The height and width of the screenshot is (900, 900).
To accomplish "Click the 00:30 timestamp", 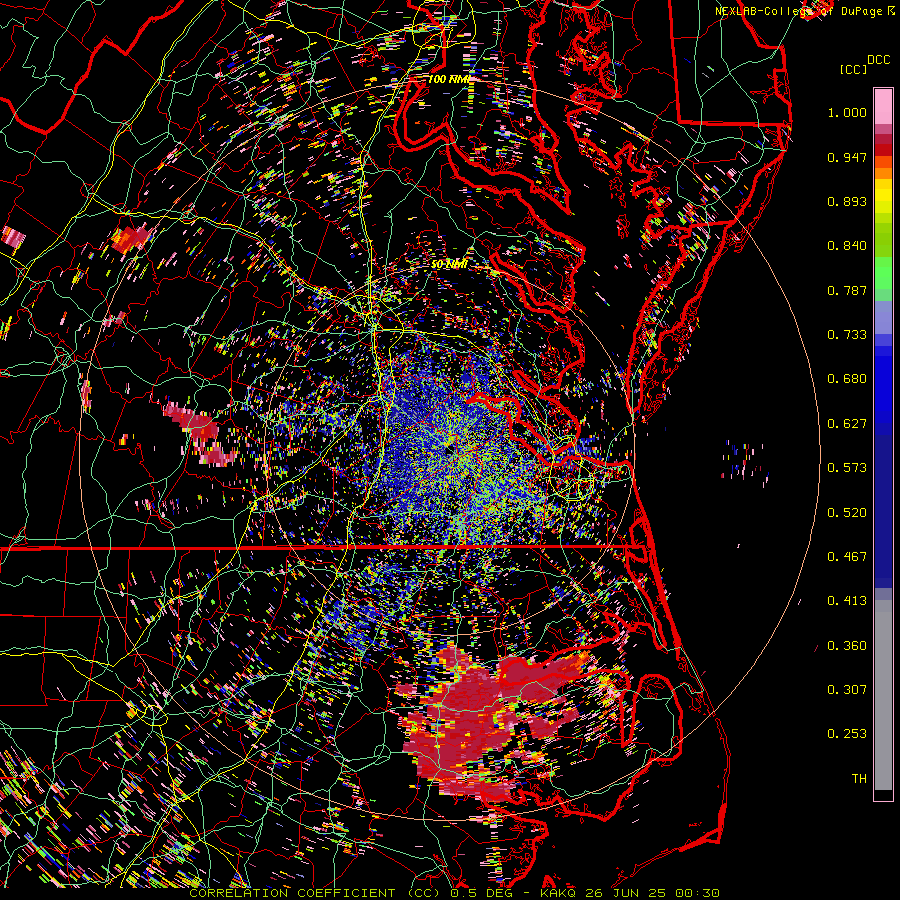I will coord(695,893).
